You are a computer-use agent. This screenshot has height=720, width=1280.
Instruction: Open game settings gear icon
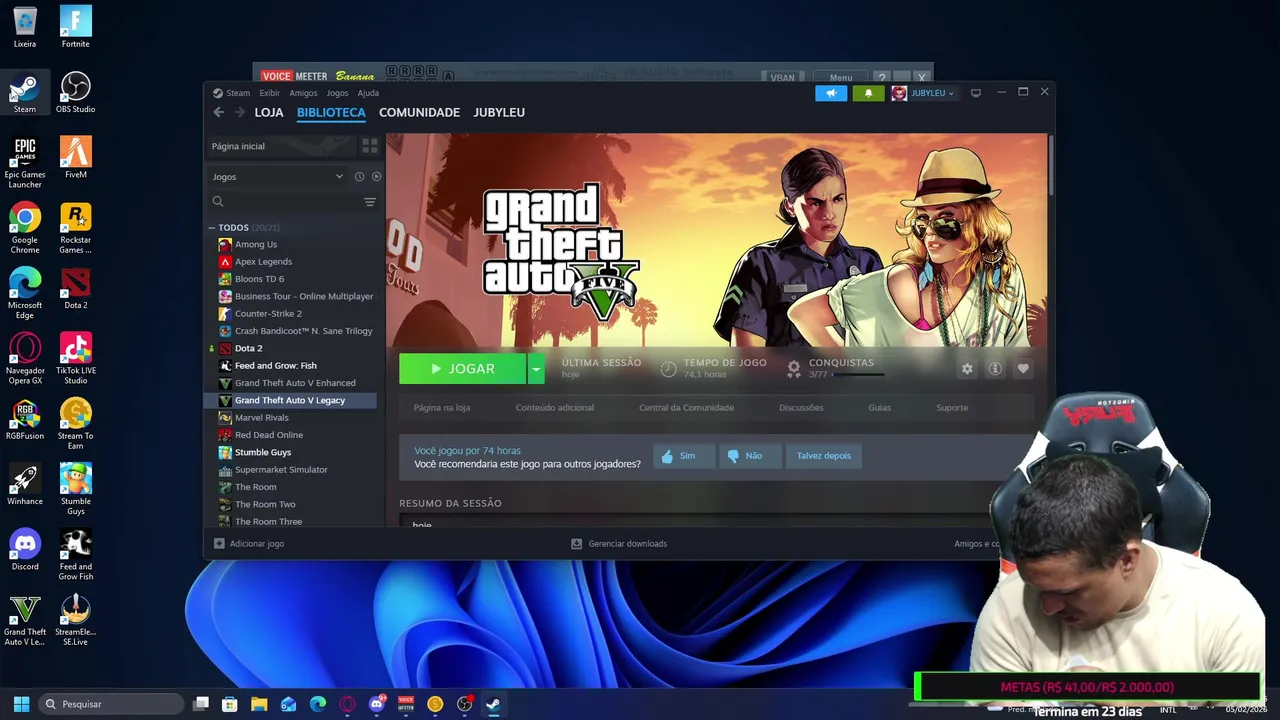[967, 369]
